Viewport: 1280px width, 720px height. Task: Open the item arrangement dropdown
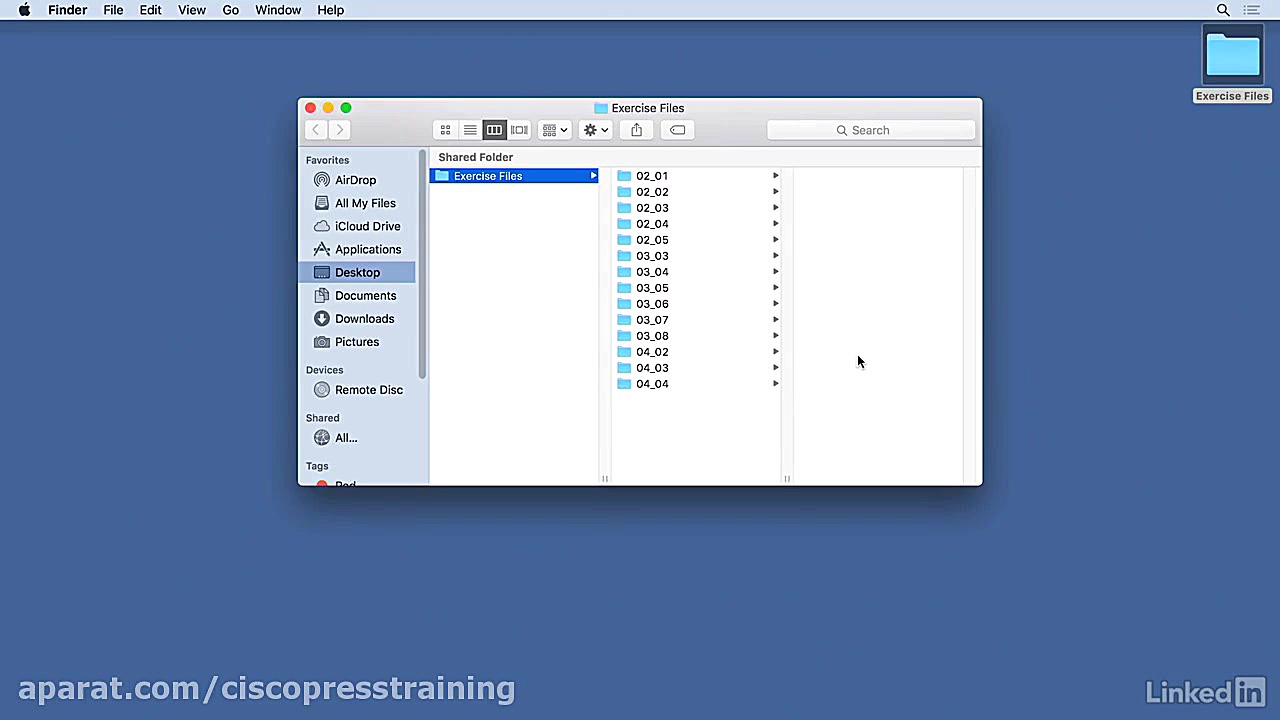tap(555, 130)
